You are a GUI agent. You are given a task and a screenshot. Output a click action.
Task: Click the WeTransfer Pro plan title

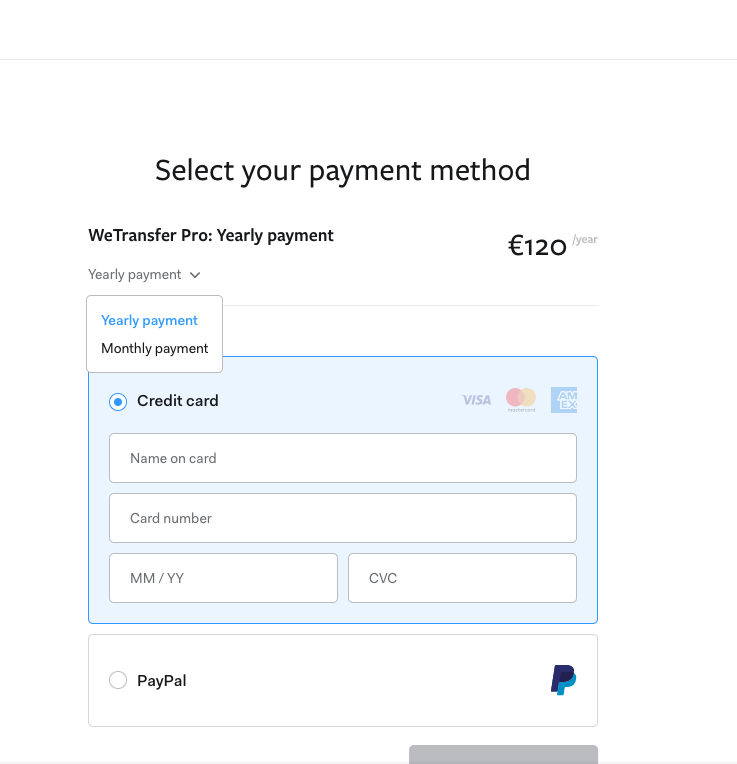pos(211,236)
